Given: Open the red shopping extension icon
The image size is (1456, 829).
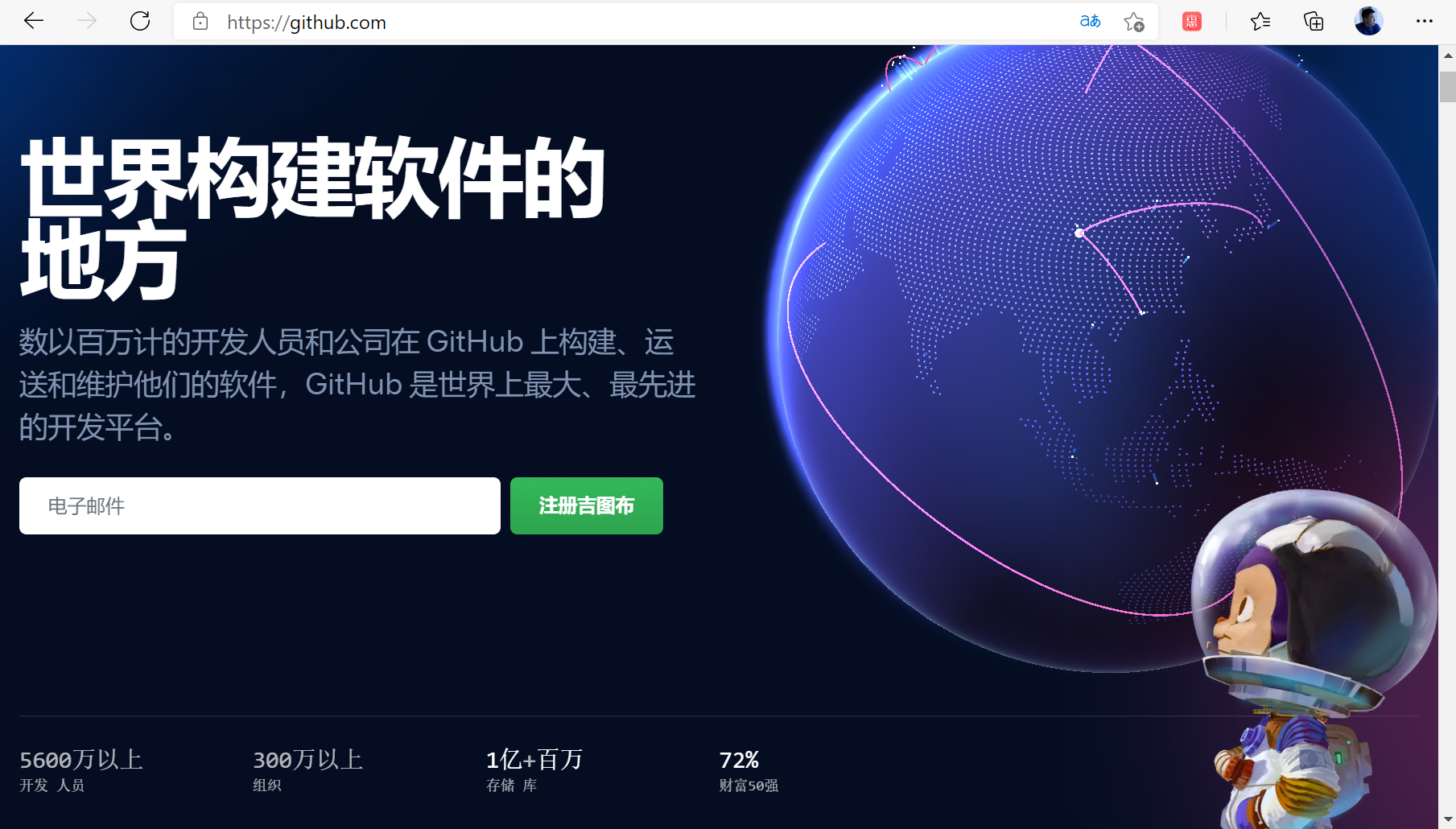Looking at the screenshot, I should [1192, 22].
